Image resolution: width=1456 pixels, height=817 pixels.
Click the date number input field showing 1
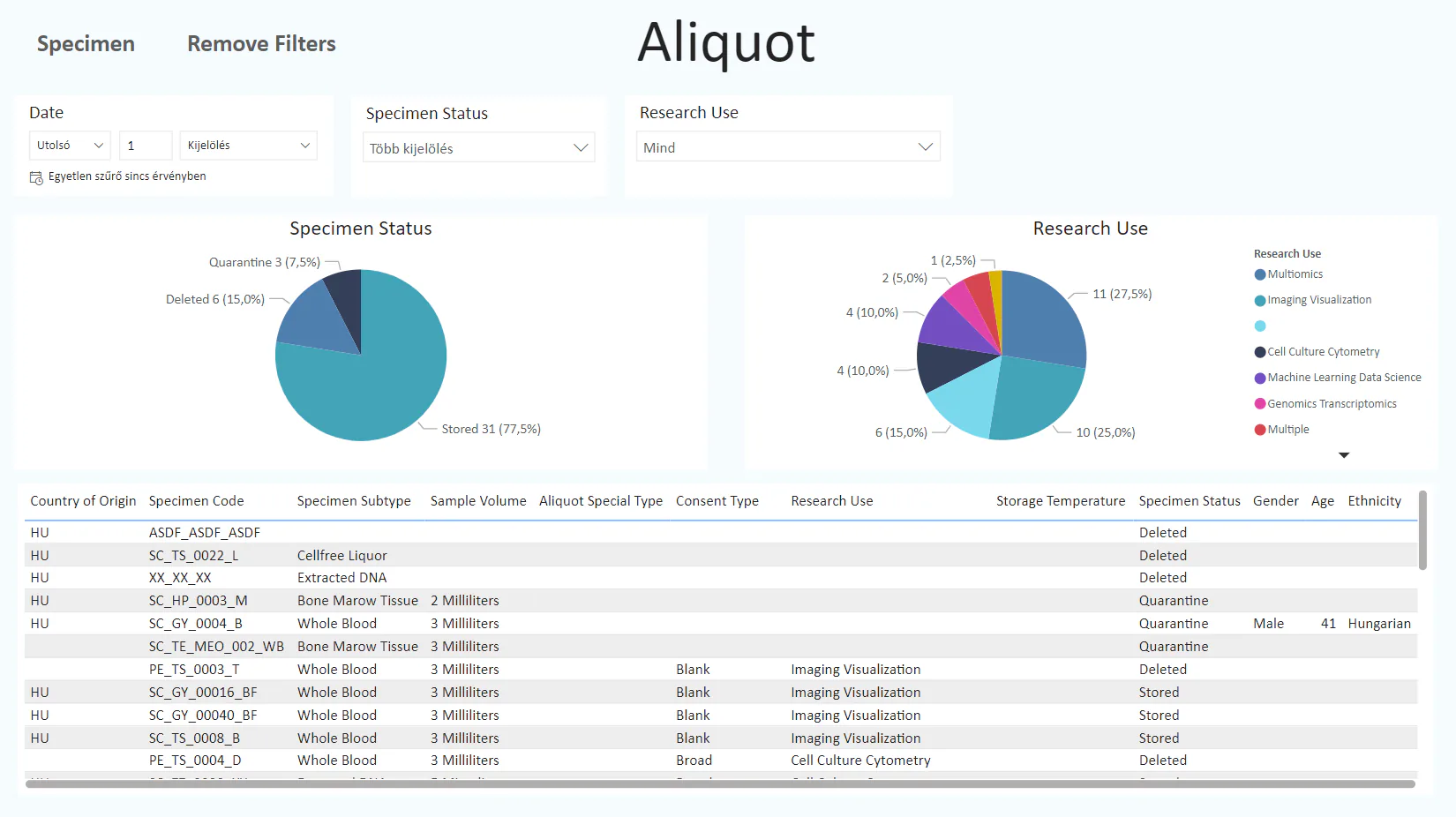pos(146,146)
